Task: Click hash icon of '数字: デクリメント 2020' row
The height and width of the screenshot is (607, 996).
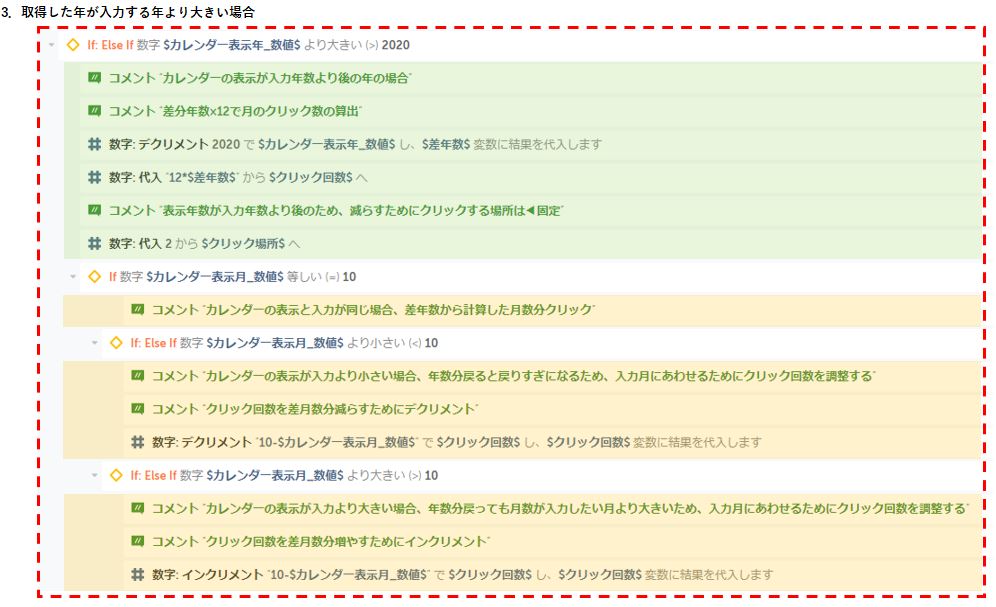Action: 94,144
